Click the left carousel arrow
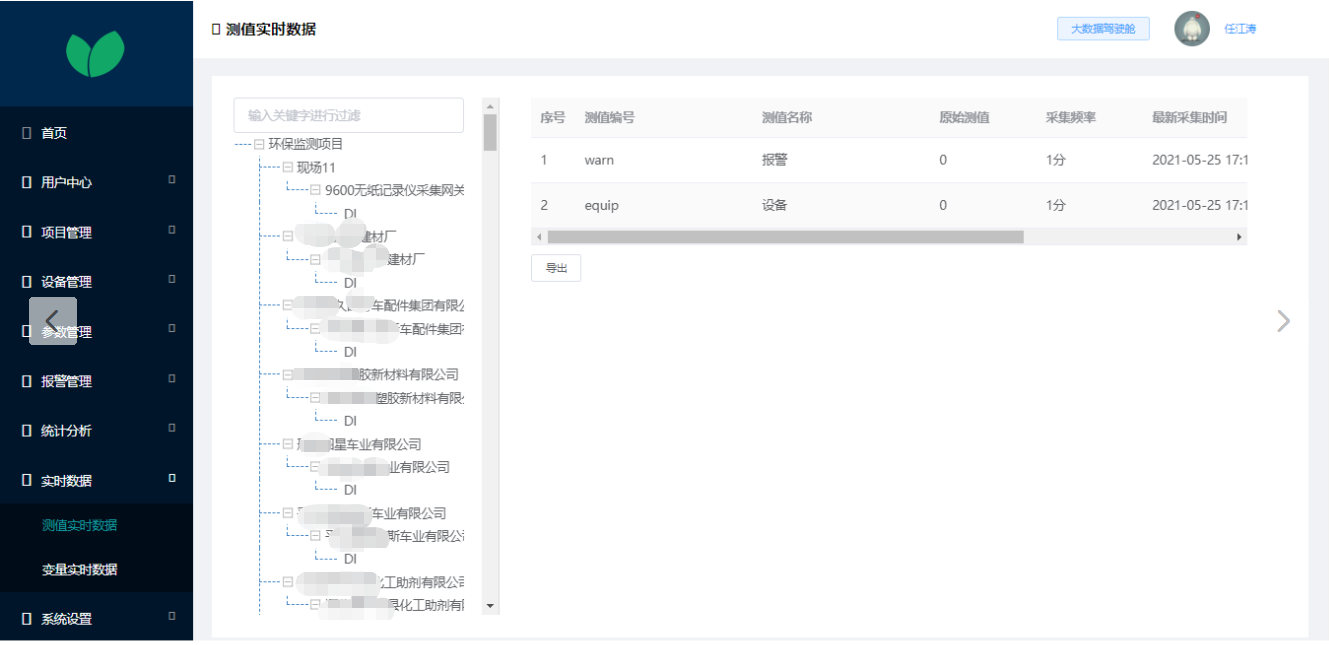Screen dimensions: 1329x645 [53, 321]
